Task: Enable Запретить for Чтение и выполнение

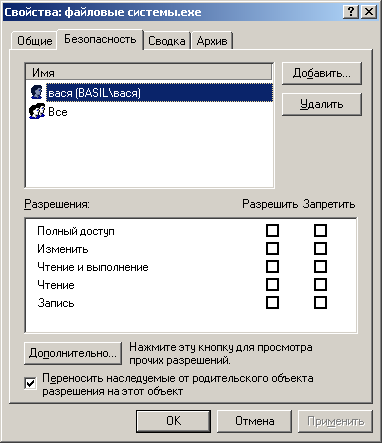Action: (320, 267)
